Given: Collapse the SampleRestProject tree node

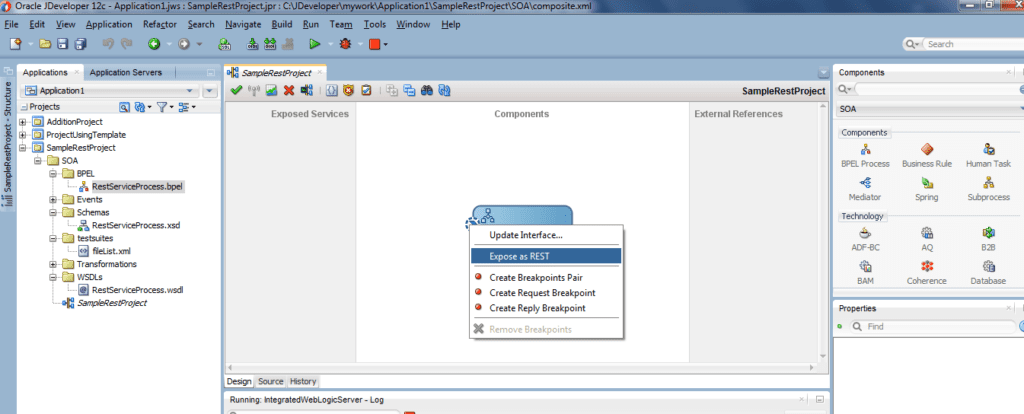Looking at the screenshot, I should tap(24, 148).
